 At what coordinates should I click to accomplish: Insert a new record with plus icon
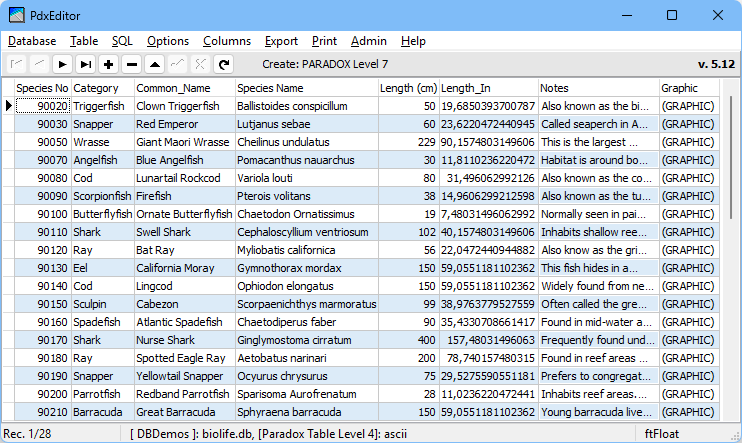coord(108,64)
